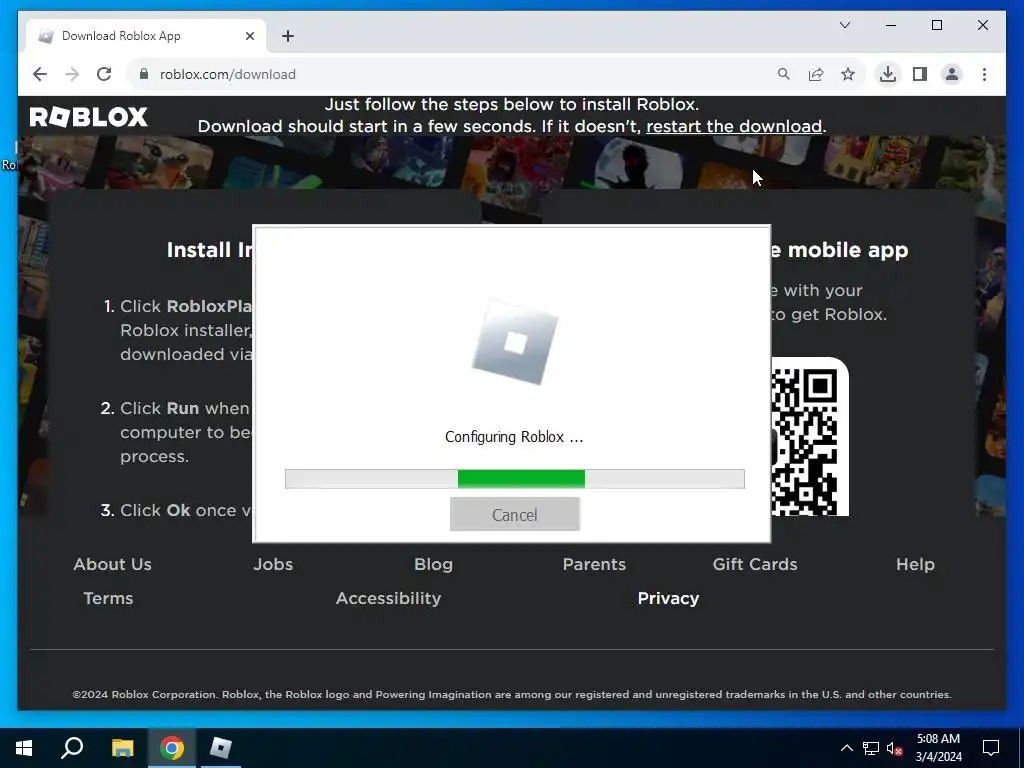The height and width of the screenshot is (768, 1024).
Task: Open the network status tray icon
Action: pyautogui.click(x=871, y=748)
